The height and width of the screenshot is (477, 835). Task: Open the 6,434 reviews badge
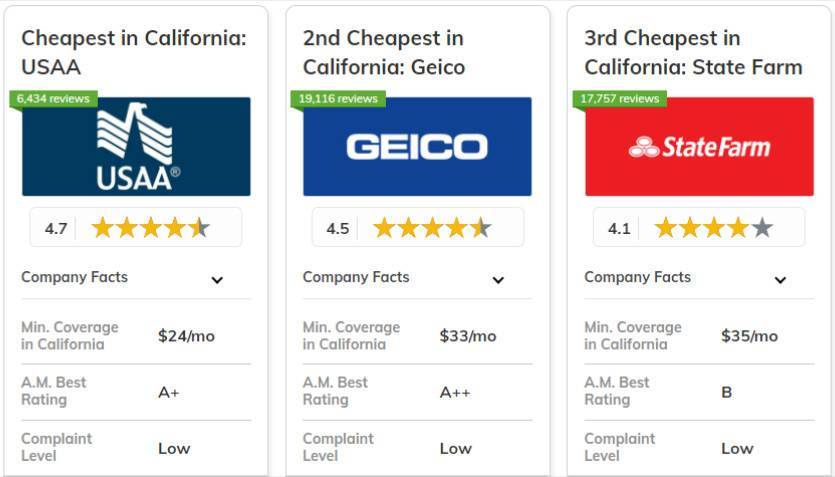point(53,99)
